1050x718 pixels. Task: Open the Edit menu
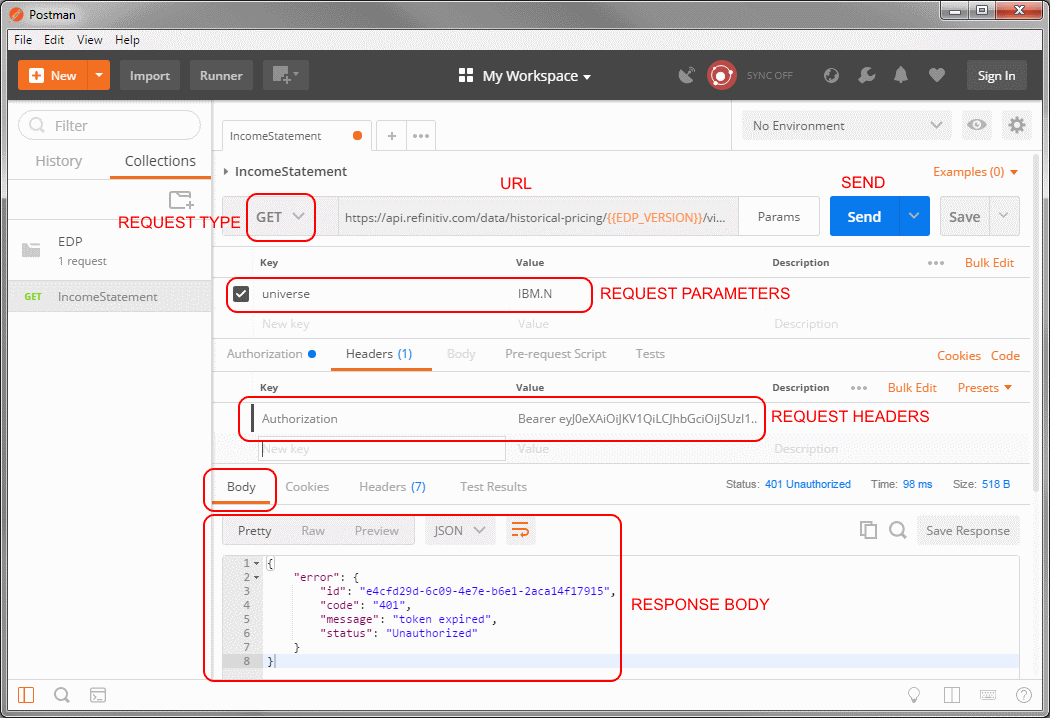tap(54, 40)
